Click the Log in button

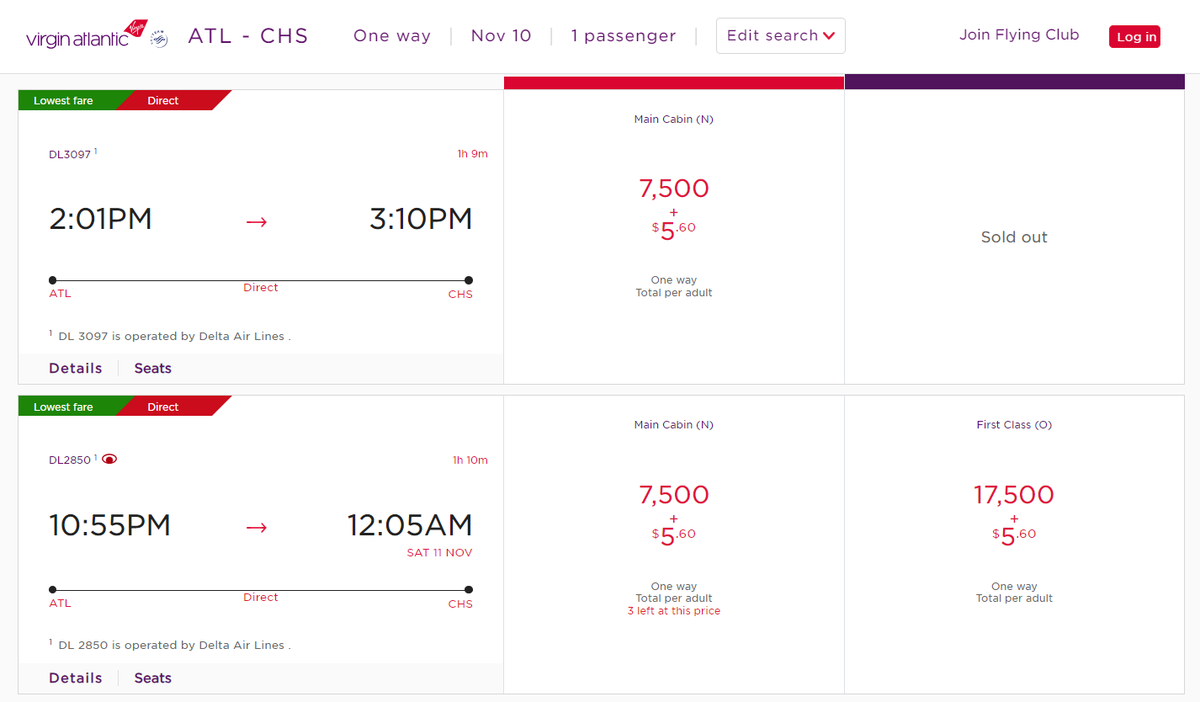1134,35
